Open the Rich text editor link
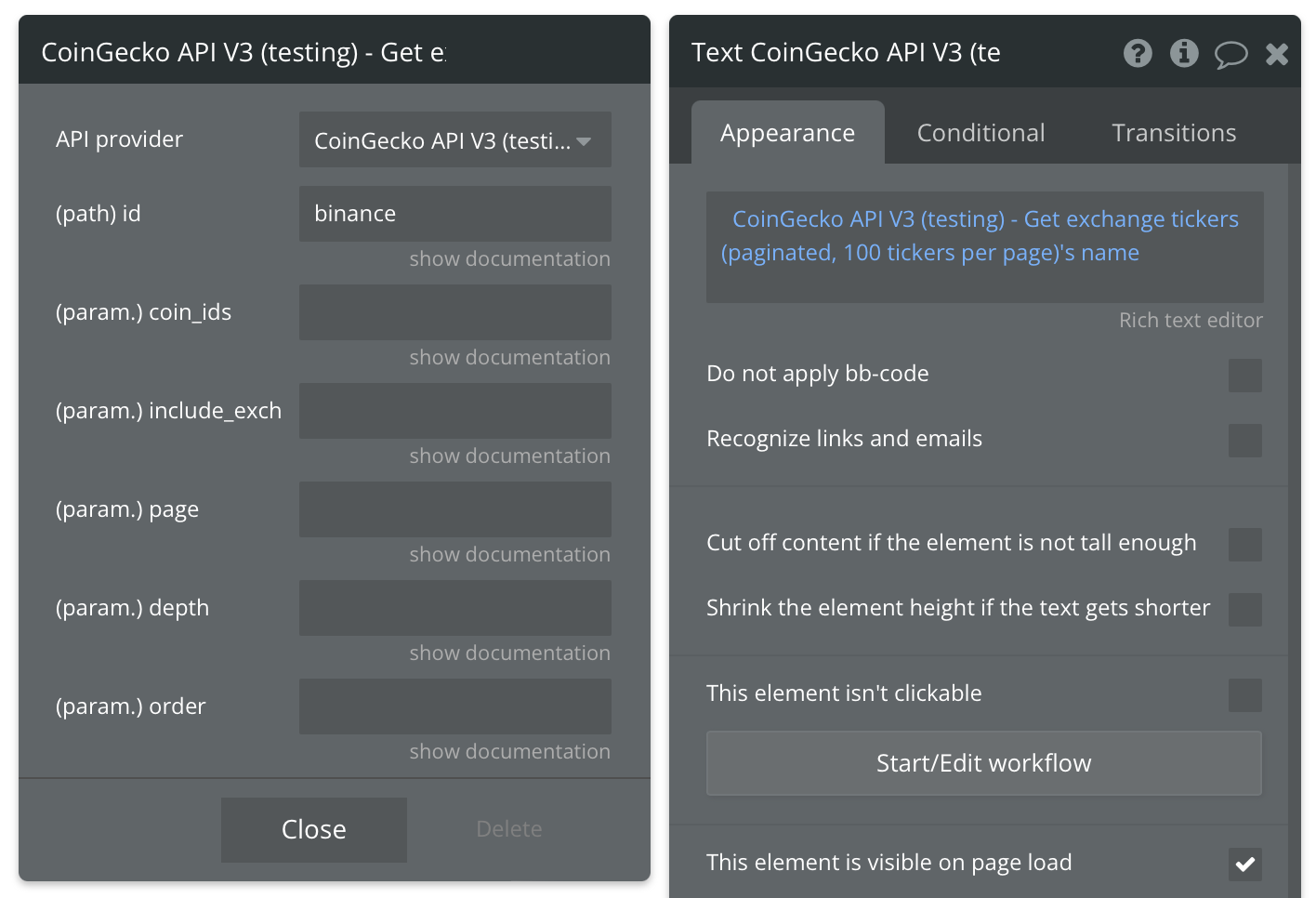This screenshot has width=1316, height=898. 1191,321
